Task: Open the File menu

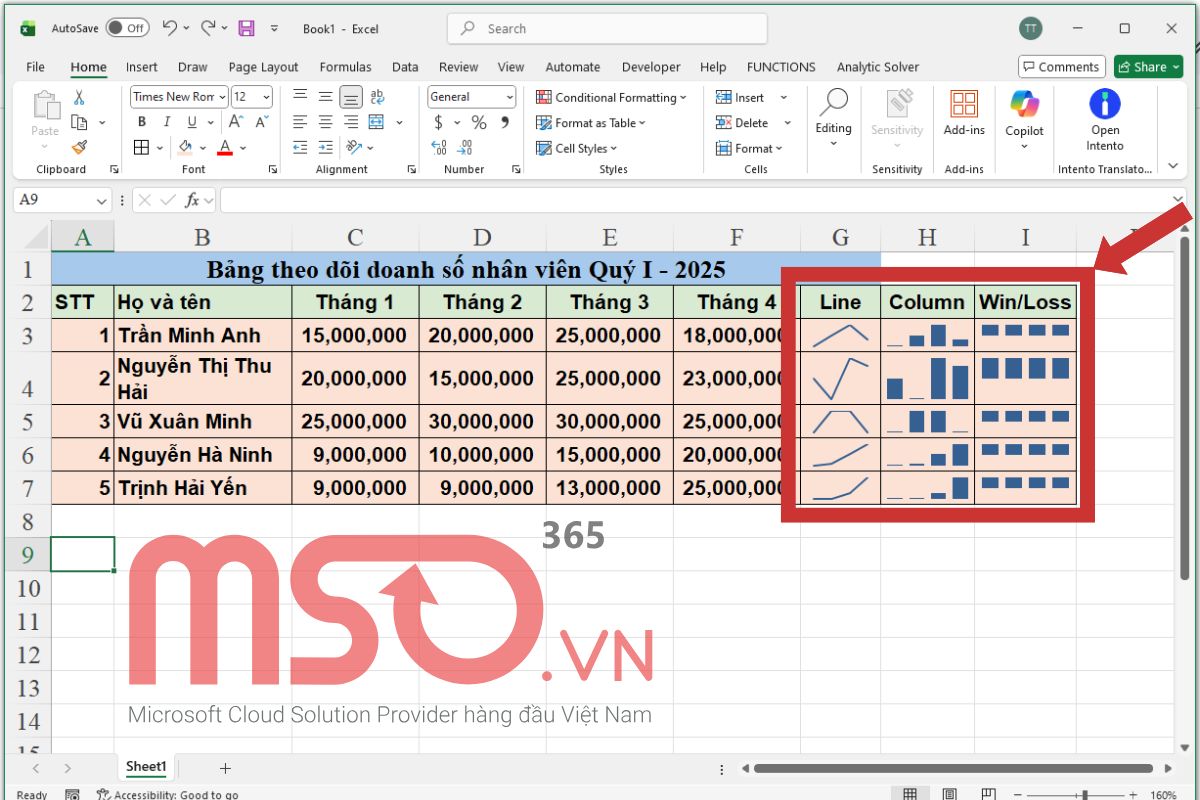Action: (x=35, y=67)
